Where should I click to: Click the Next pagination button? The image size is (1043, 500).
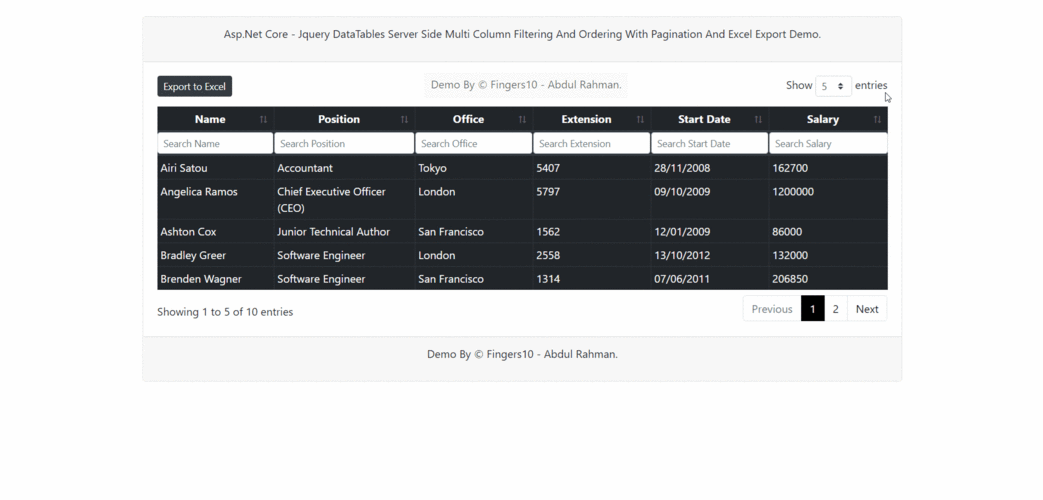pyautogui.click(x=866, y=309)
